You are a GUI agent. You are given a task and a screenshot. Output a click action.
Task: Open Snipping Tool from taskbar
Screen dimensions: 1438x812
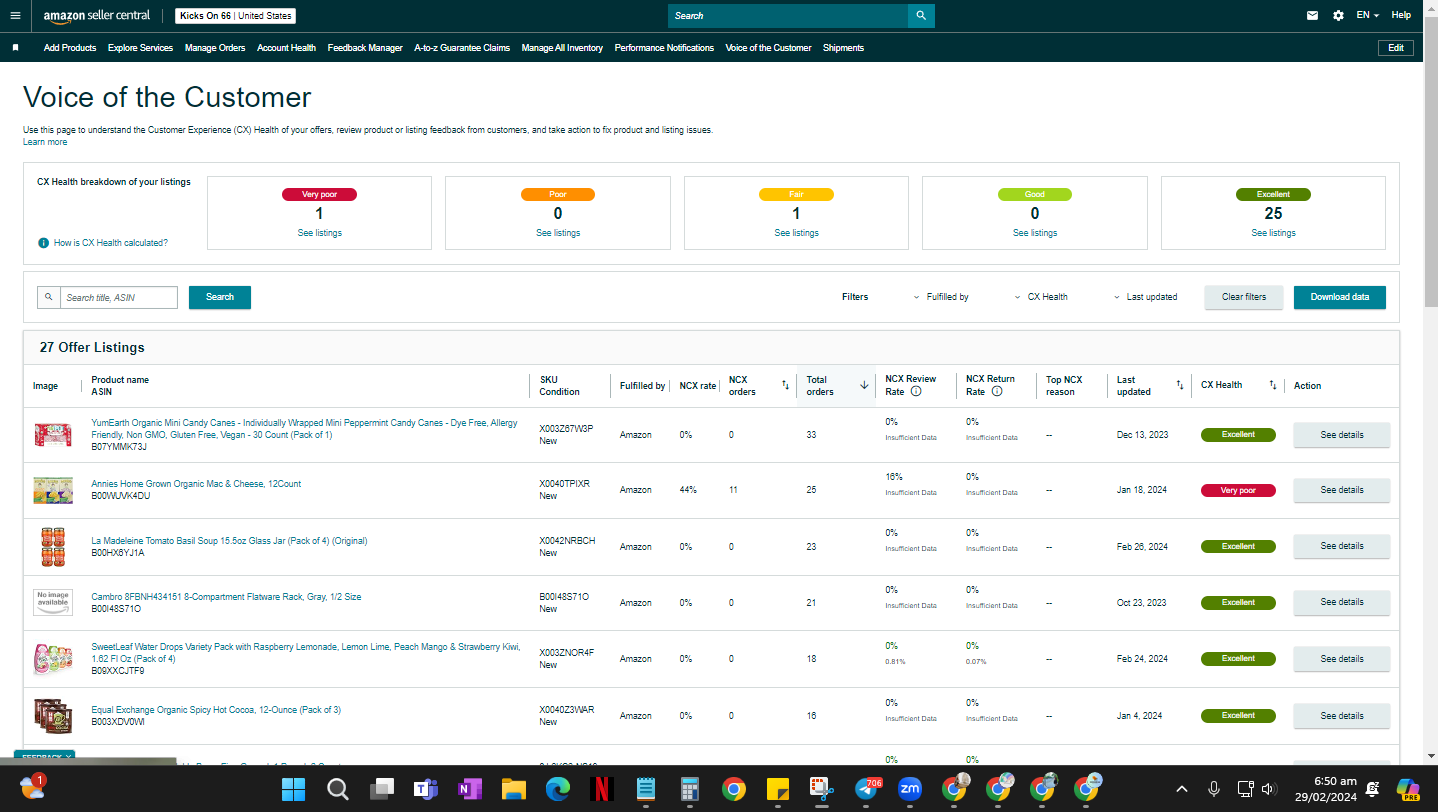pos(821,789)
